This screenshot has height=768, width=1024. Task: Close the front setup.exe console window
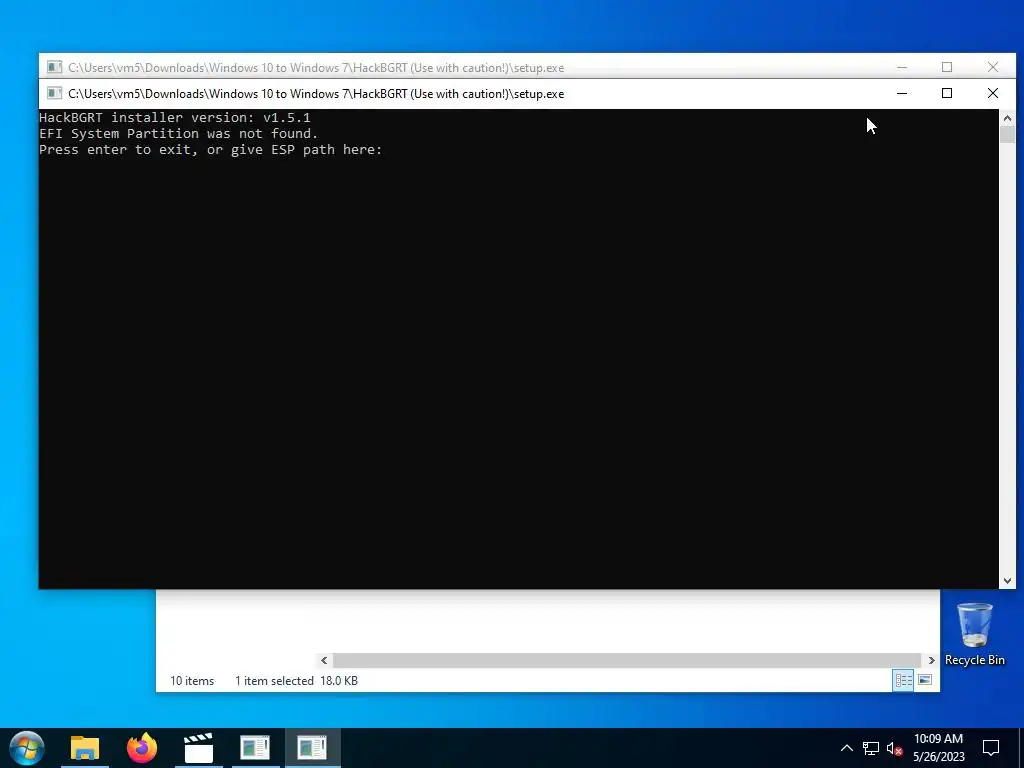pyautogui.click(x=993, y=93)
